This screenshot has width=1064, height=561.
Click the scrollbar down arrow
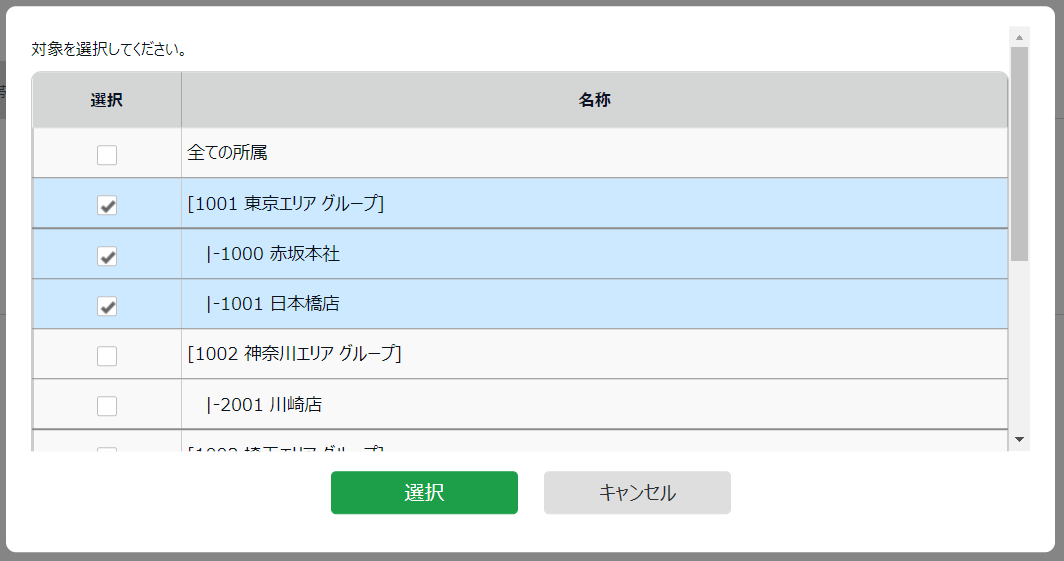pos(1019,439)
